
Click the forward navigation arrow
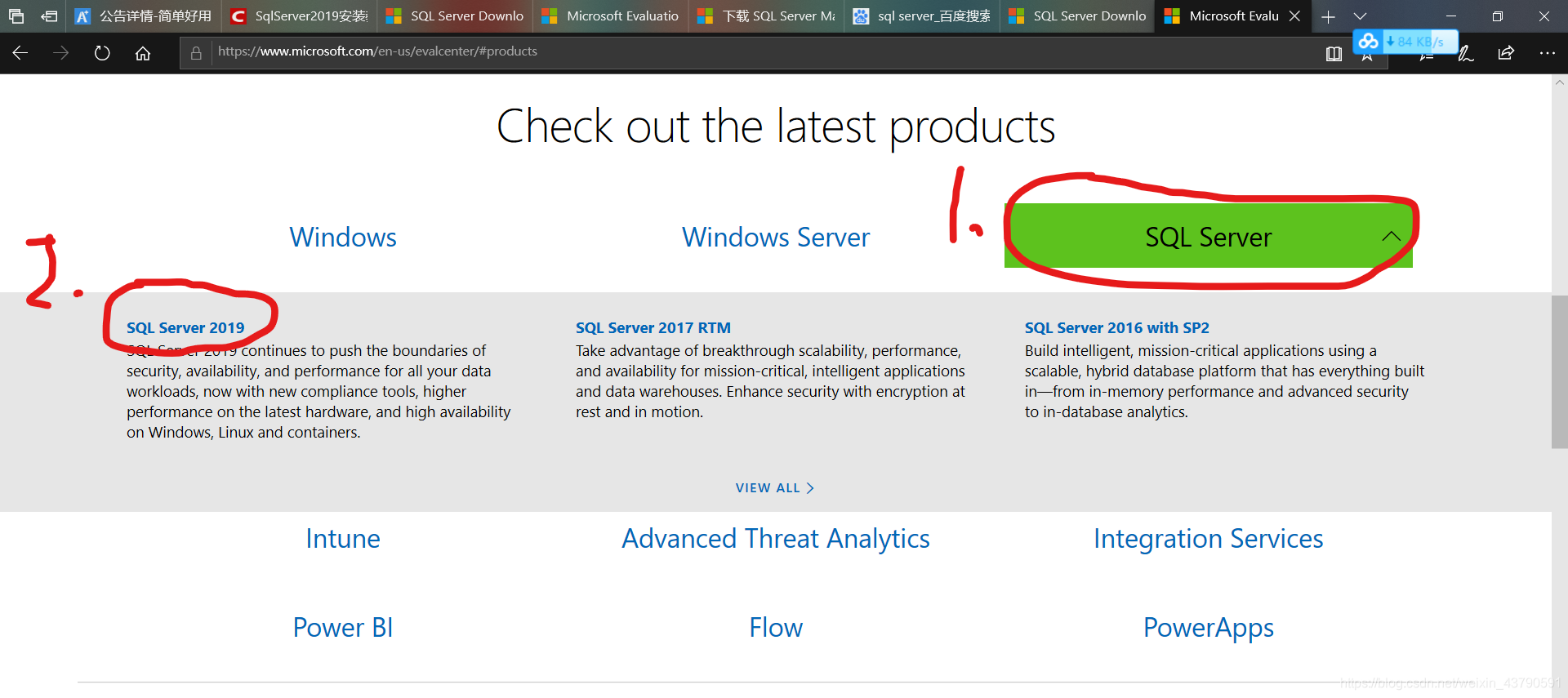coord(61,53)
